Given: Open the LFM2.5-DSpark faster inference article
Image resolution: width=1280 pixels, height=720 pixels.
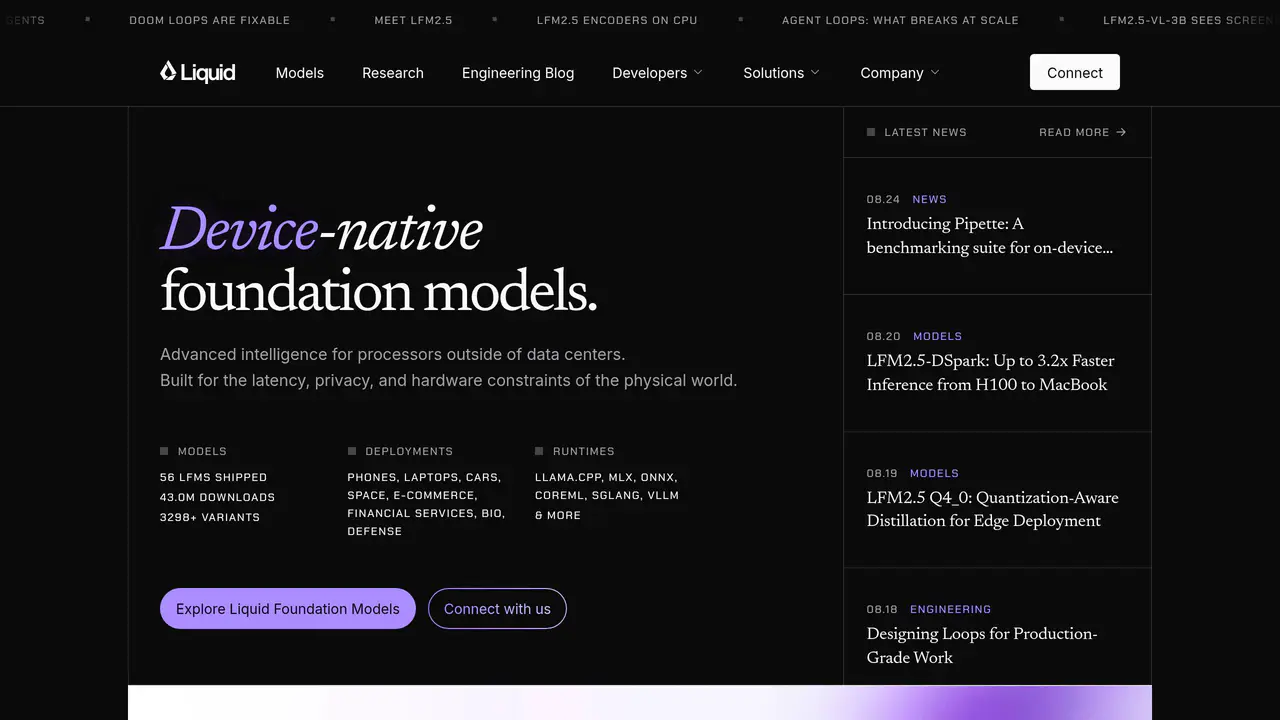Looking at the screenshot, I should [x=990, y=373].
